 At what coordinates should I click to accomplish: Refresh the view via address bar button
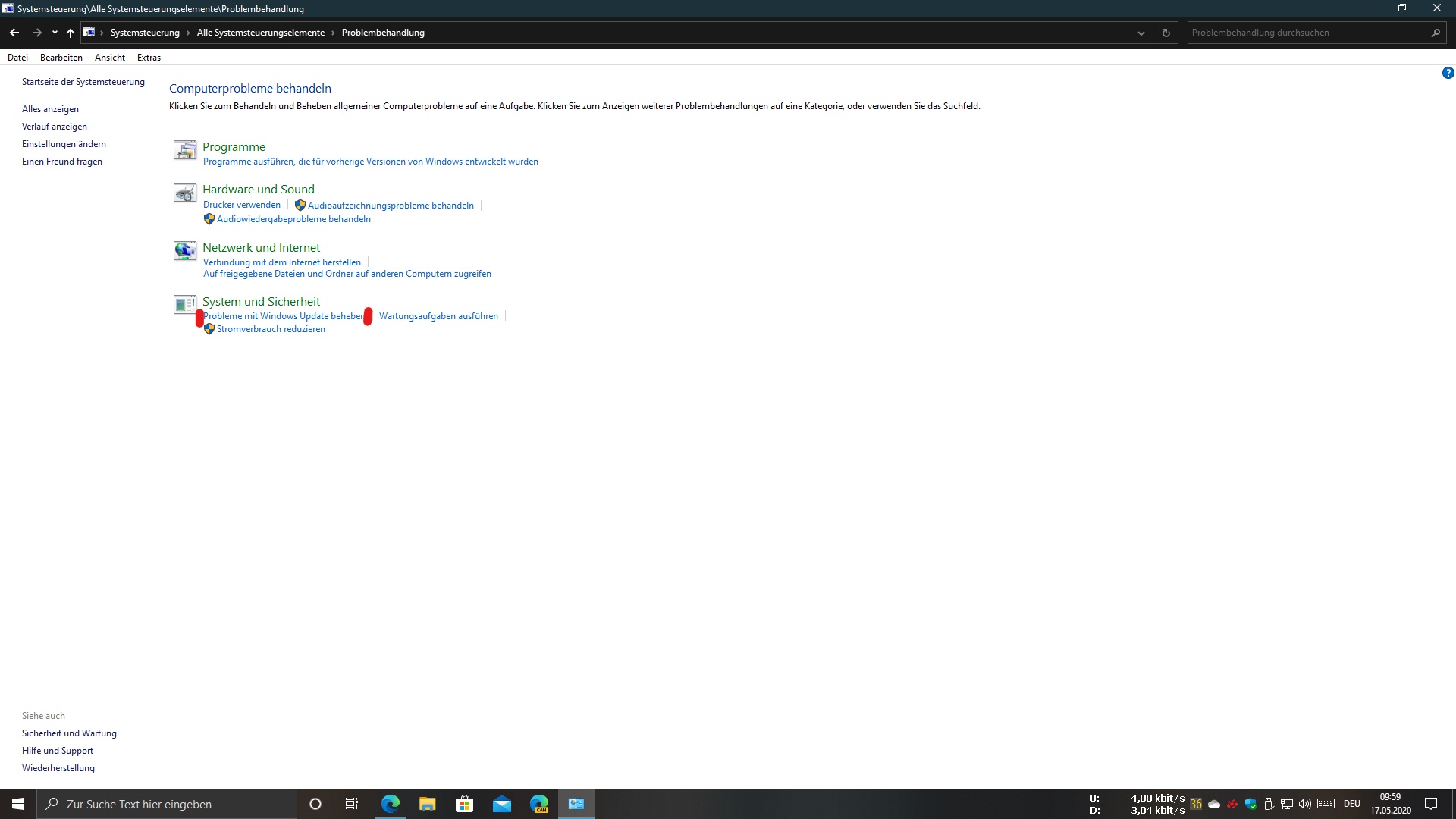(x=1166, y=33)
